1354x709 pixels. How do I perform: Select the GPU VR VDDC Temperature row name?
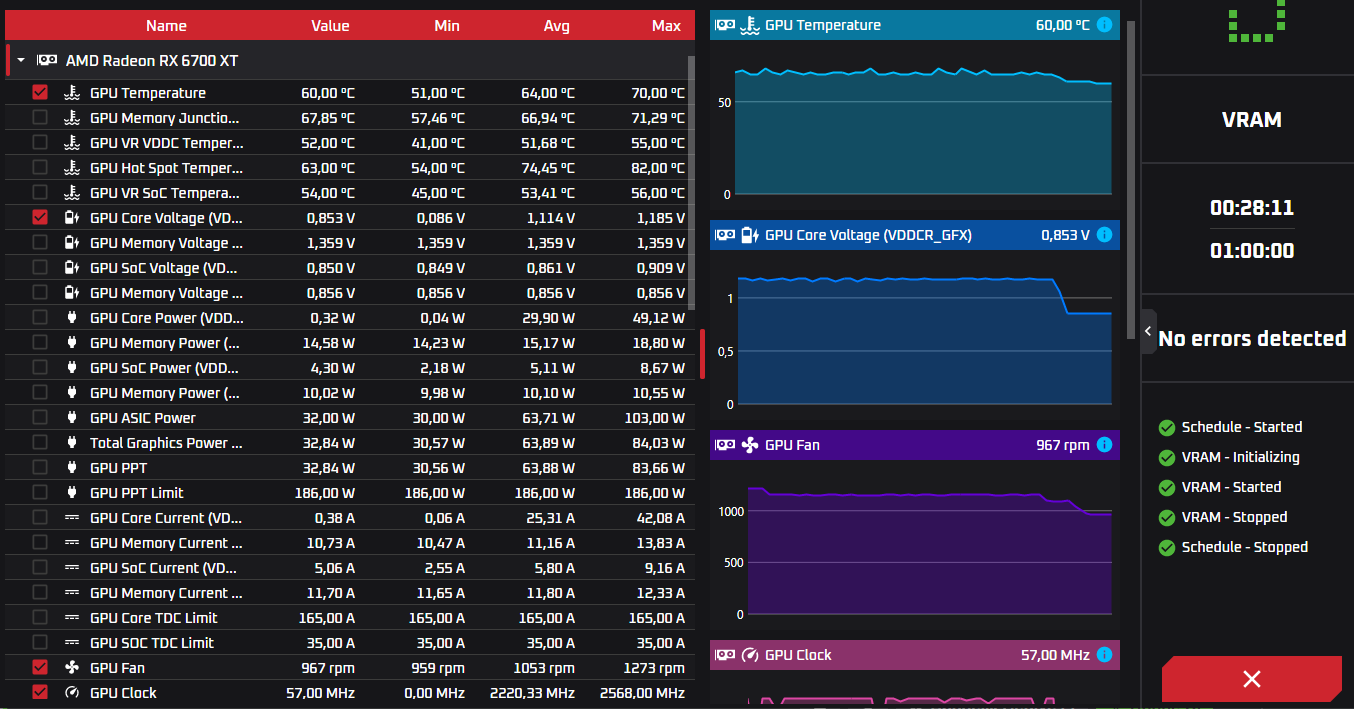coord(166,143)
